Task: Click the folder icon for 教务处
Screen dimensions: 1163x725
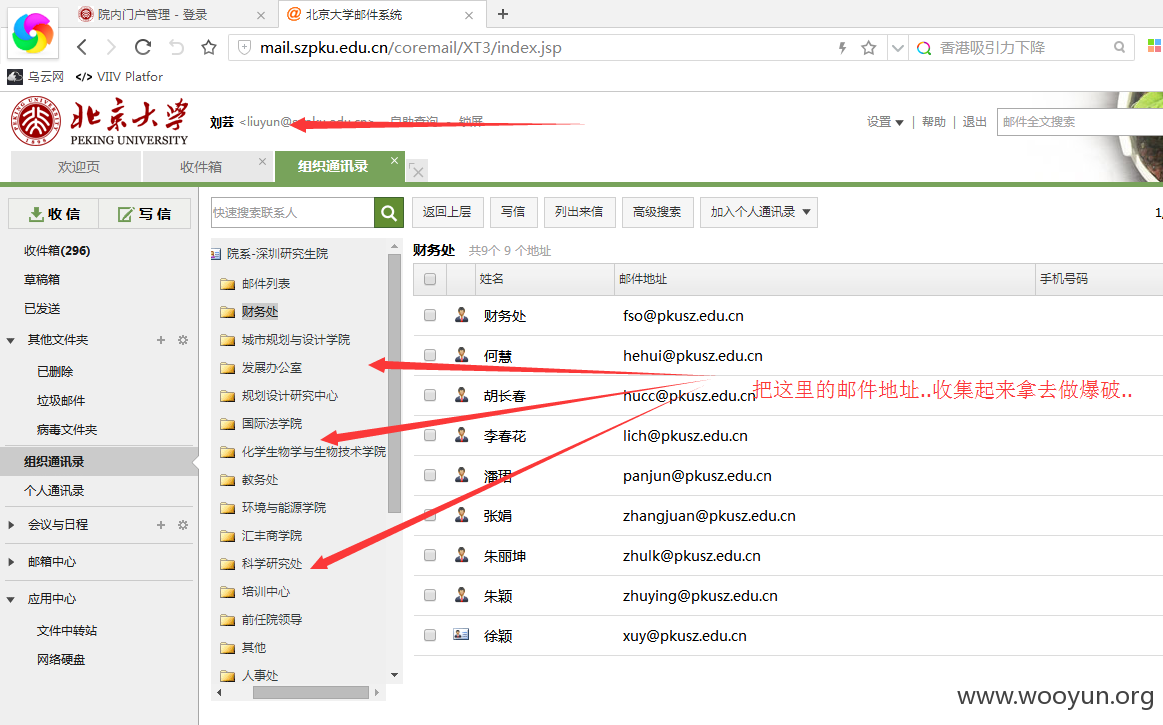Action: (227, 480)
